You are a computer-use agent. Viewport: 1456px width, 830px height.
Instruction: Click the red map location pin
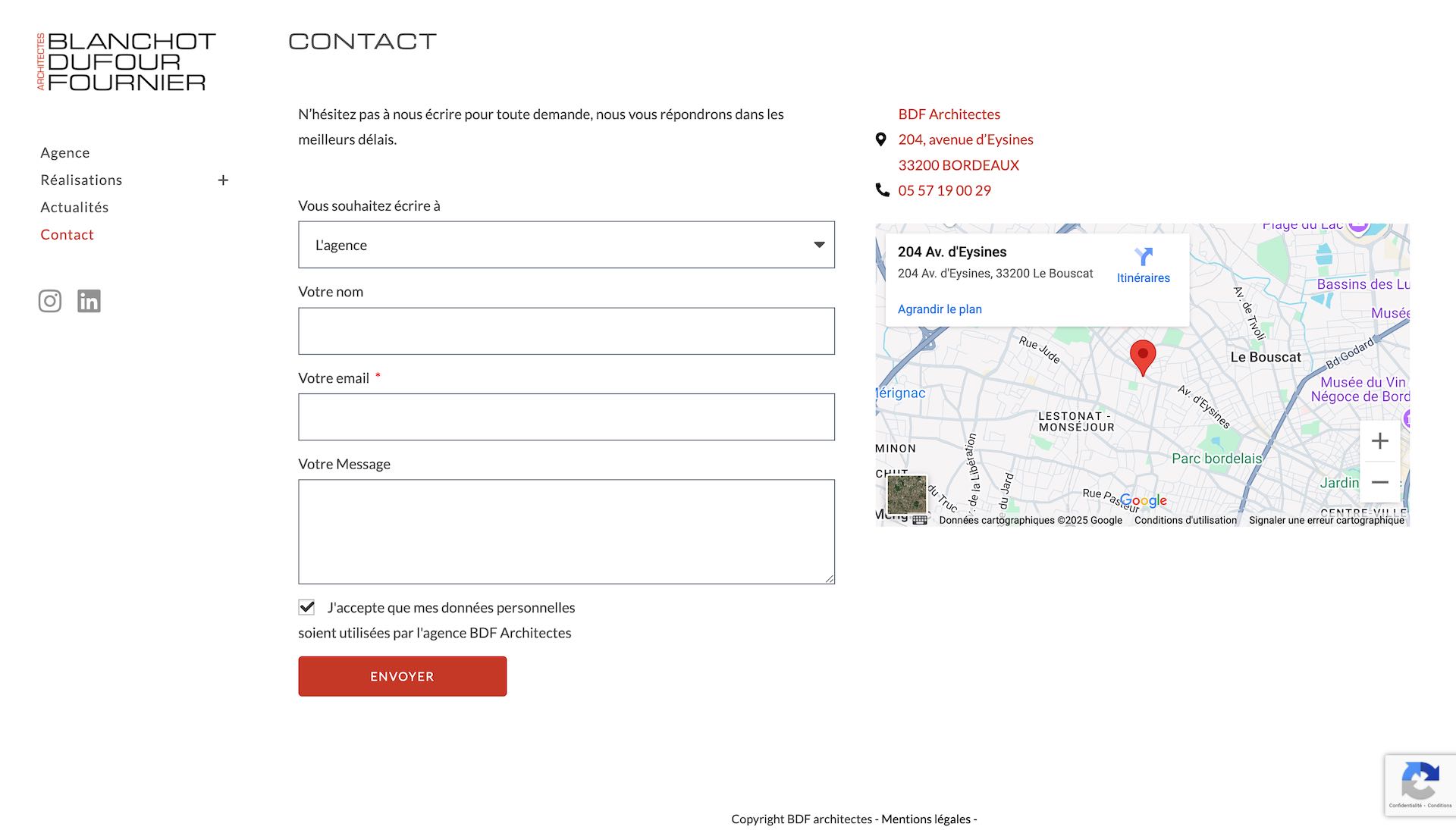1142,356
